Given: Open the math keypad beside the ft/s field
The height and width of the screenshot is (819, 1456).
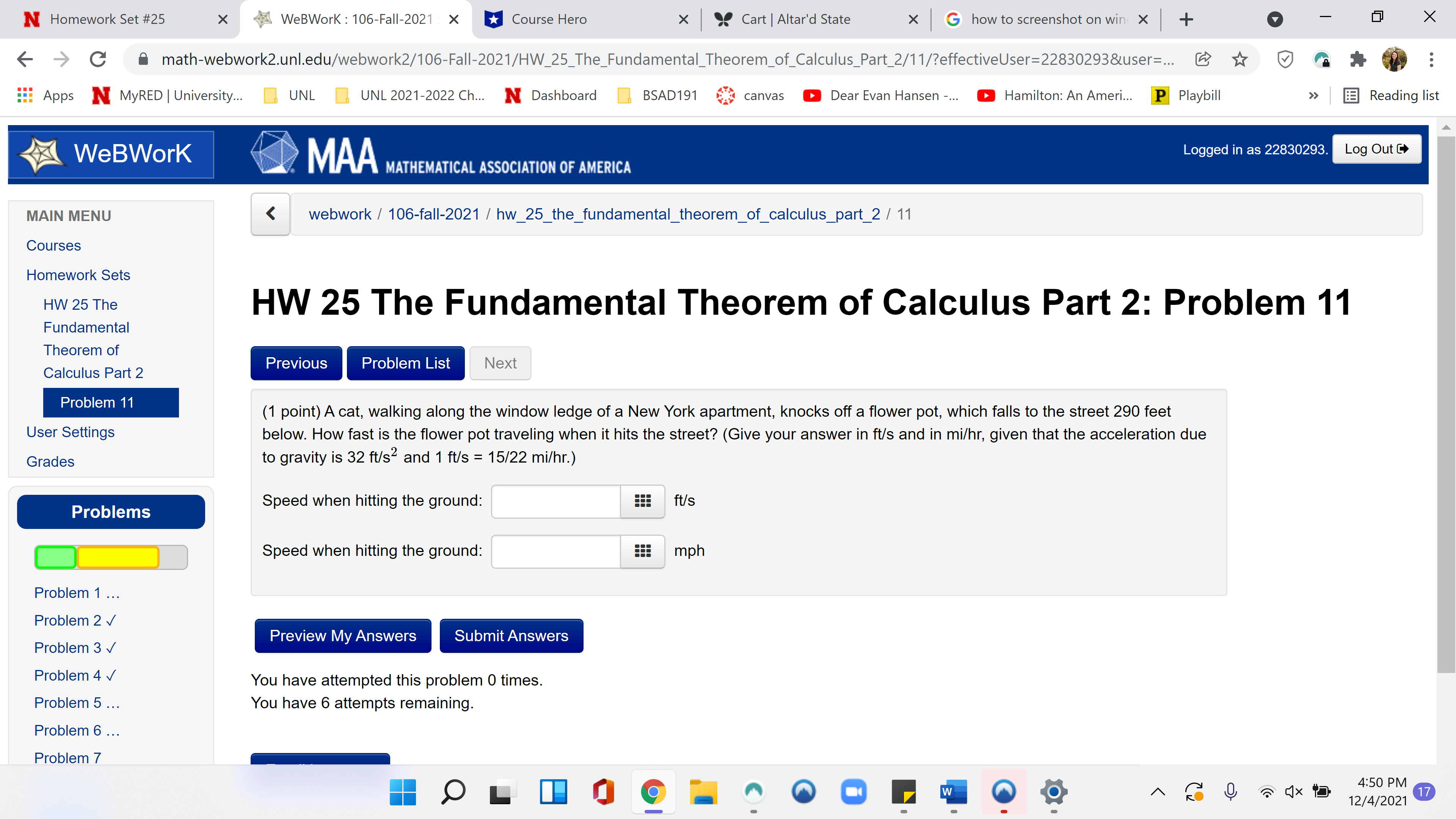Looking at the screenshot, I should (642, 501).
